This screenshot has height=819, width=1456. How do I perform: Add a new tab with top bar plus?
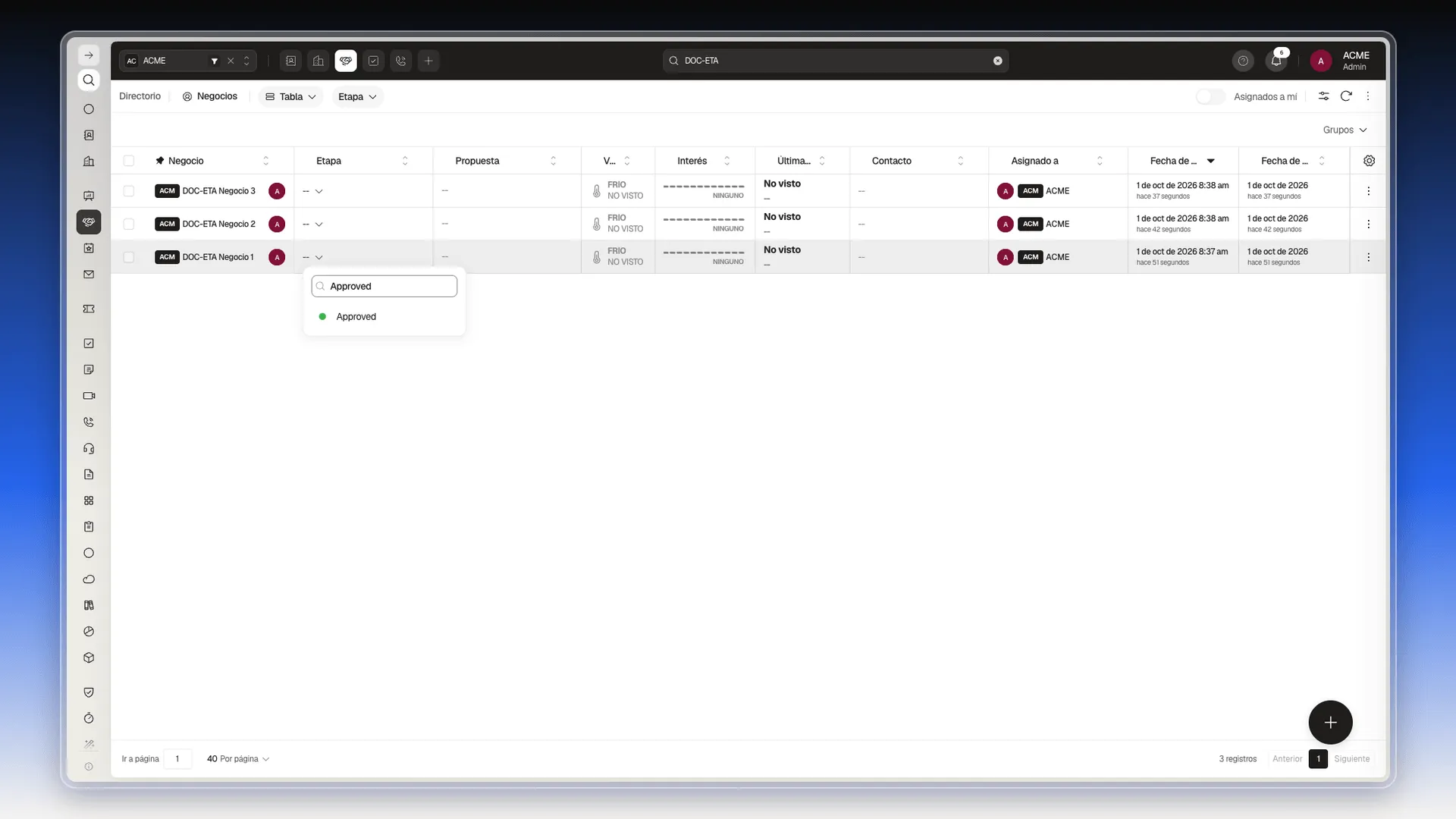click(x=428, y=61)
